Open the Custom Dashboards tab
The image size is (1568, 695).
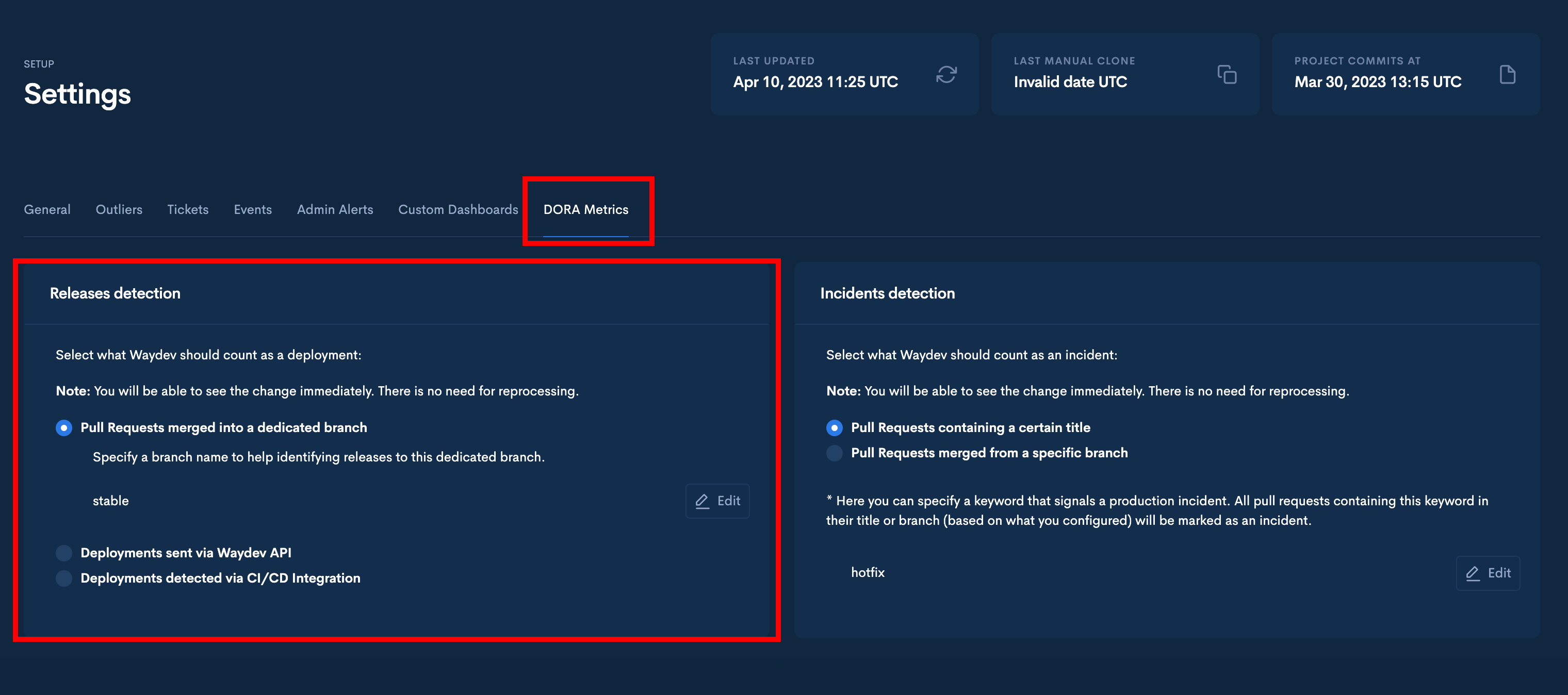[x=458, y=209]
